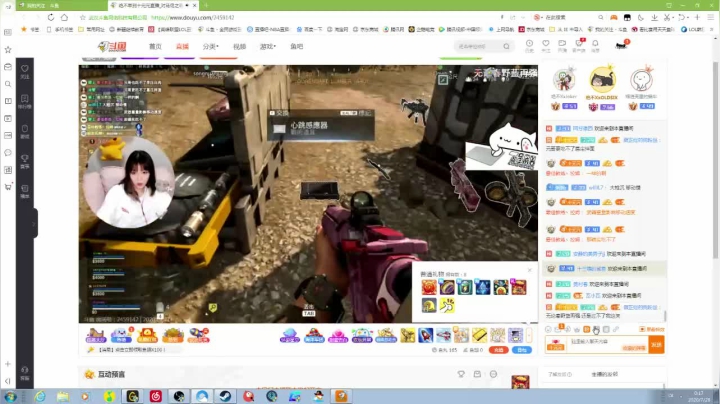Click the browser home icon
The image size is (720, 404).
click(64, 17)
